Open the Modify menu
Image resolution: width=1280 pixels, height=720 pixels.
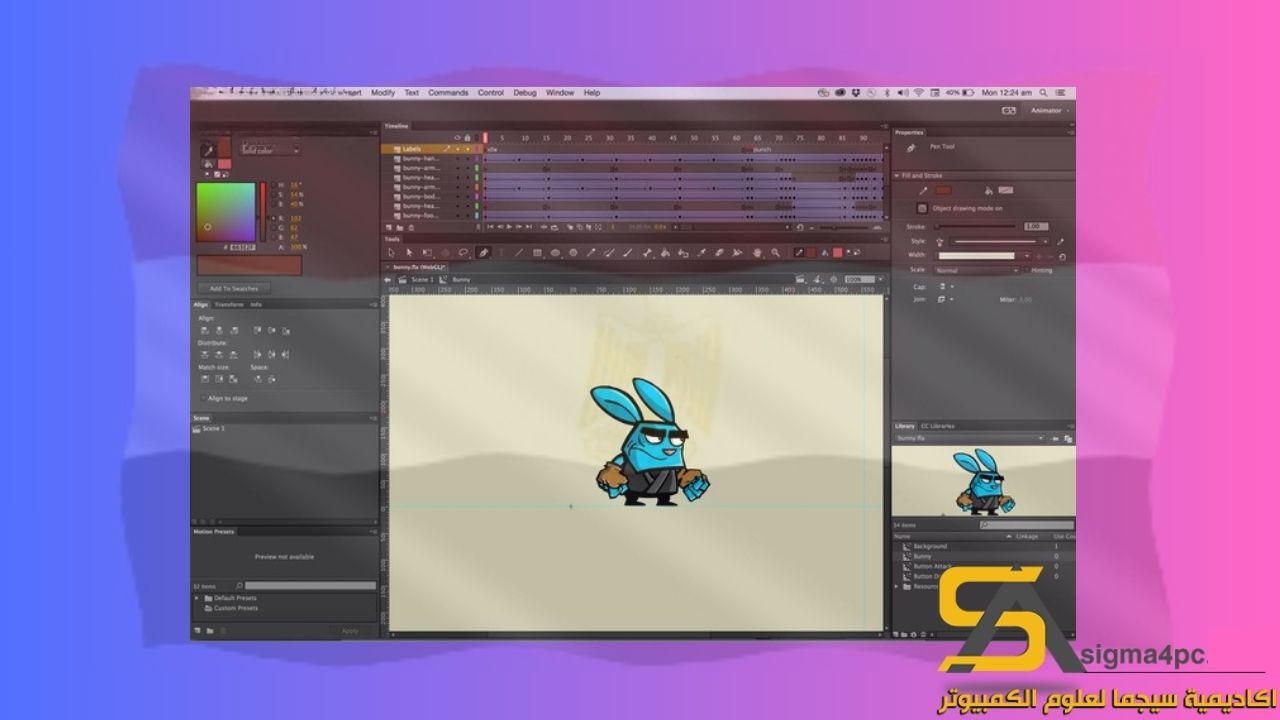click(383, 92)
